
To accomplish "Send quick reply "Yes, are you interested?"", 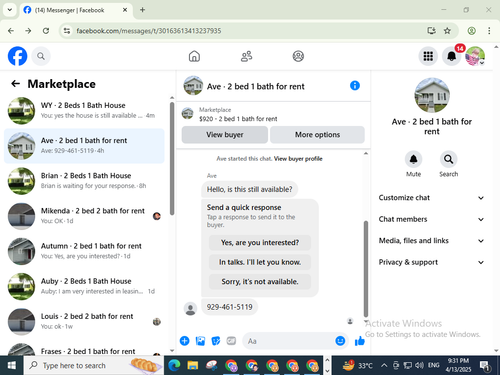I will pyautogui.click(x=260, y=242).
